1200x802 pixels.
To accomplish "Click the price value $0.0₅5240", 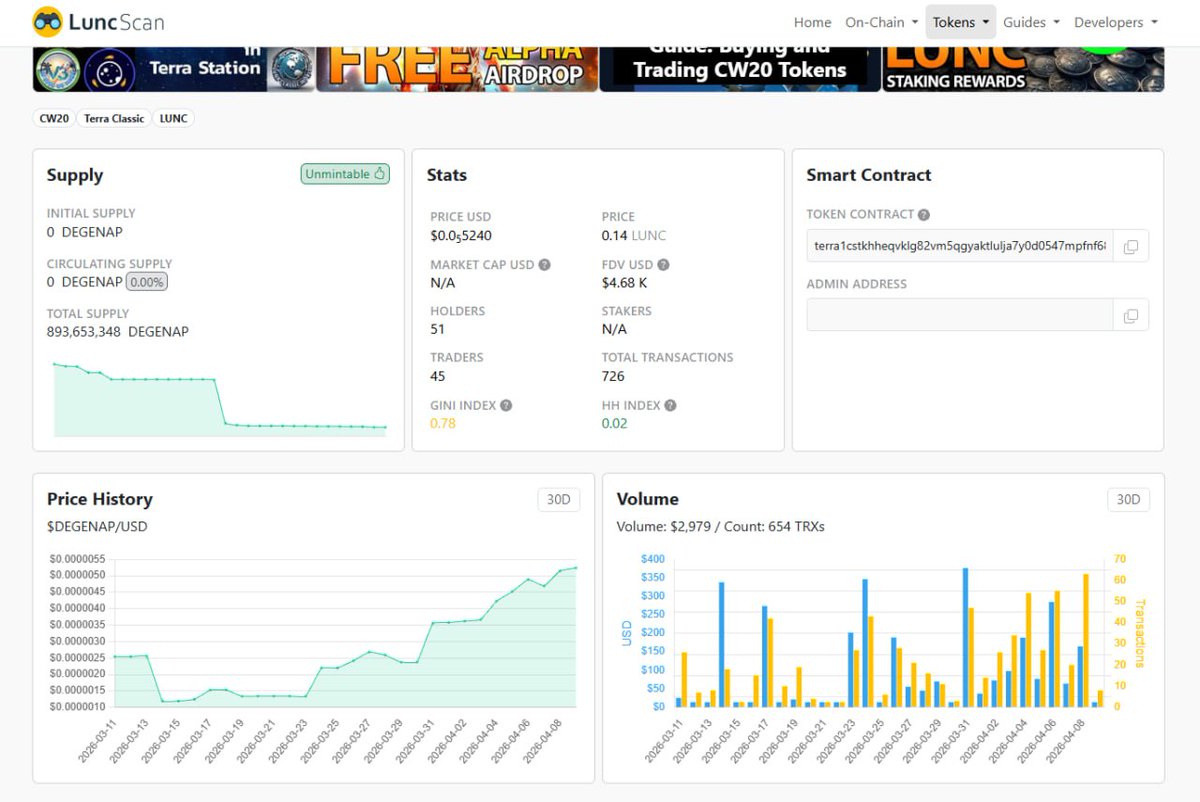I will pyautogui.click(x=461, y=236).
